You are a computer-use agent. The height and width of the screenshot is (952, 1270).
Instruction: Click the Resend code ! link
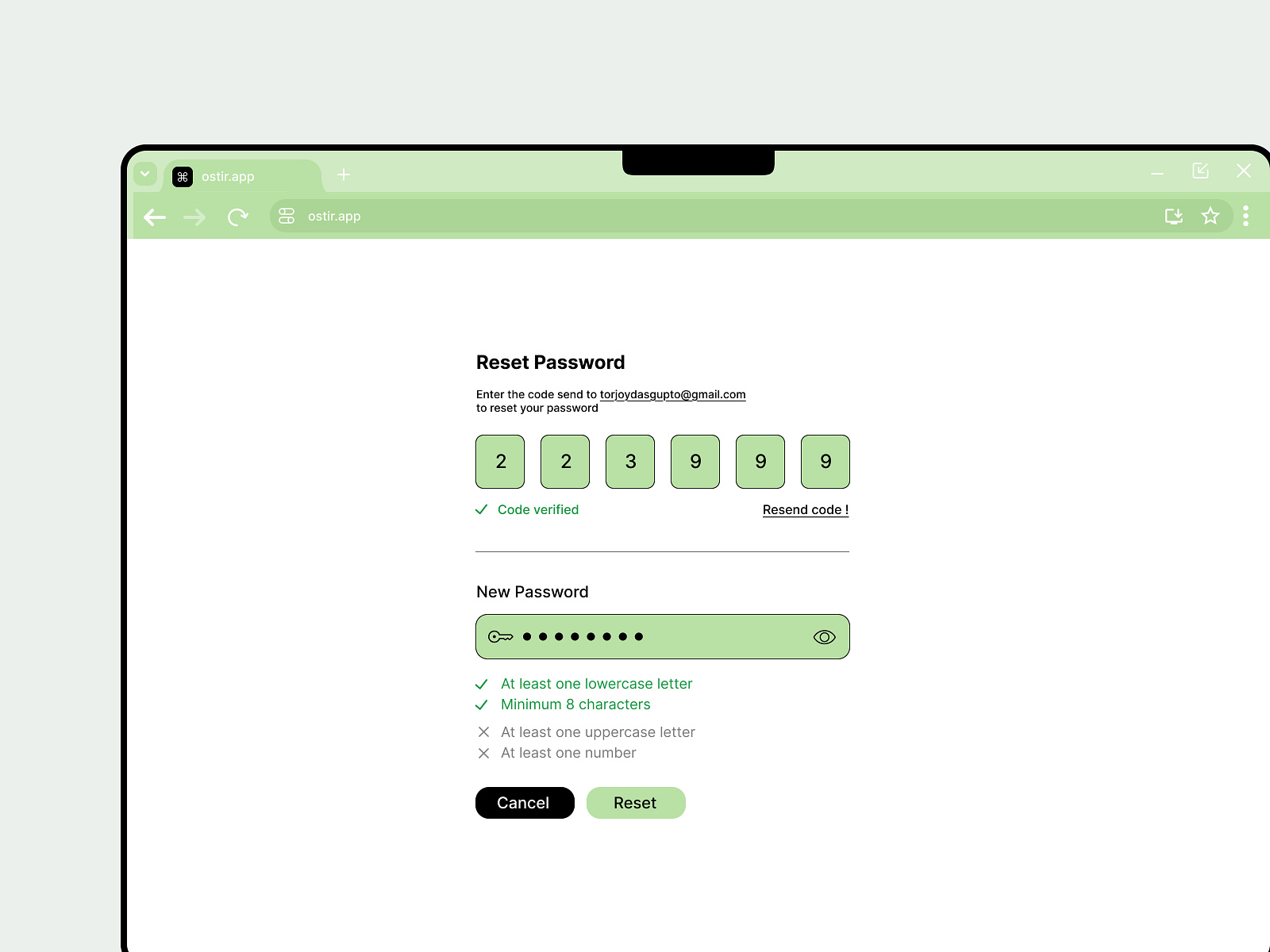(806, 510)
